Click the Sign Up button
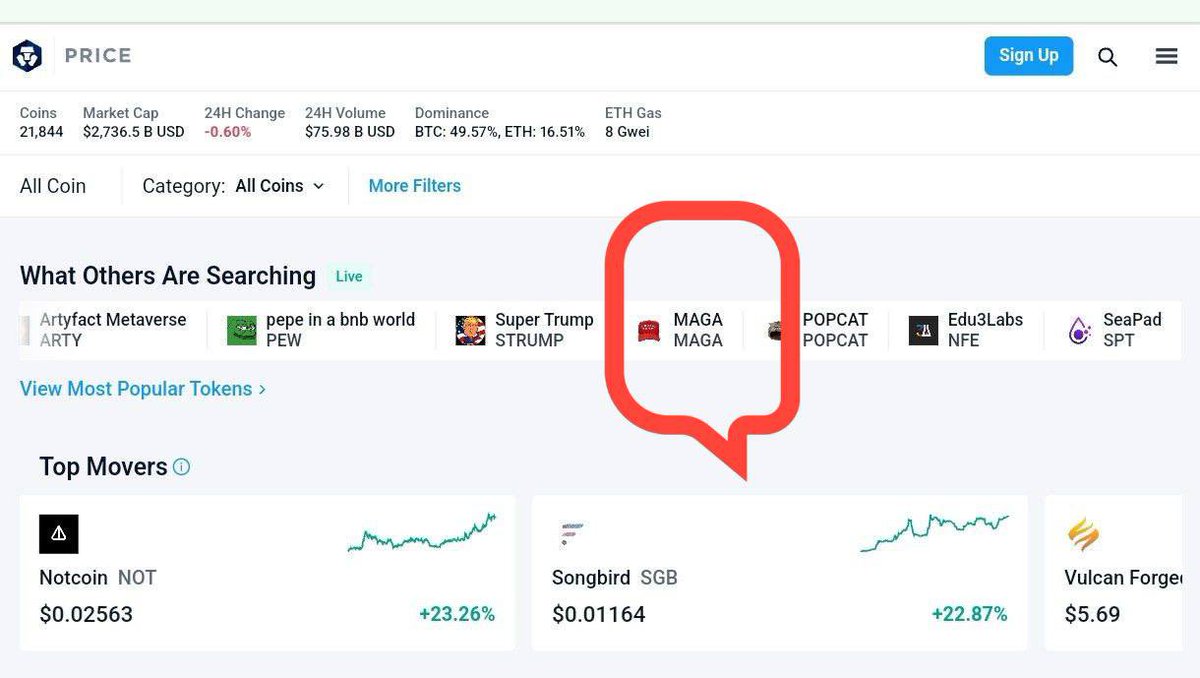Screen dimensions: 1200x678 click(x=1029, y=56)
